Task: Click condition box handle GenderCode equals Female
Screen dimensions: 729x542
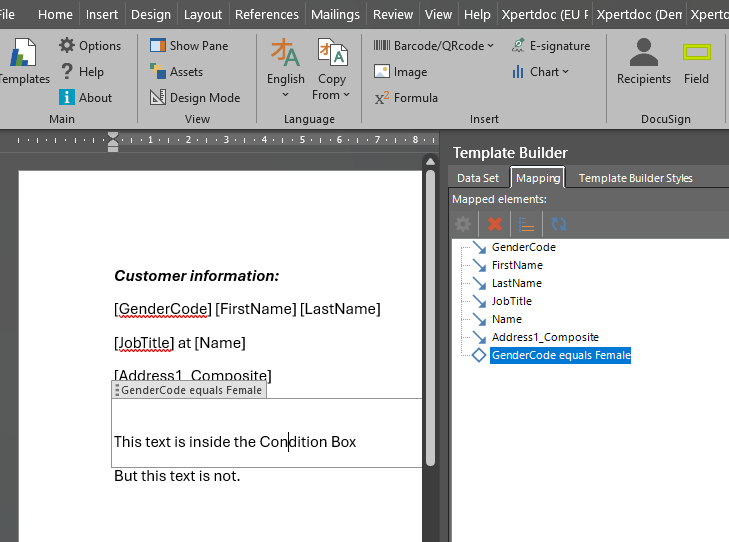Action: [189, 390]
